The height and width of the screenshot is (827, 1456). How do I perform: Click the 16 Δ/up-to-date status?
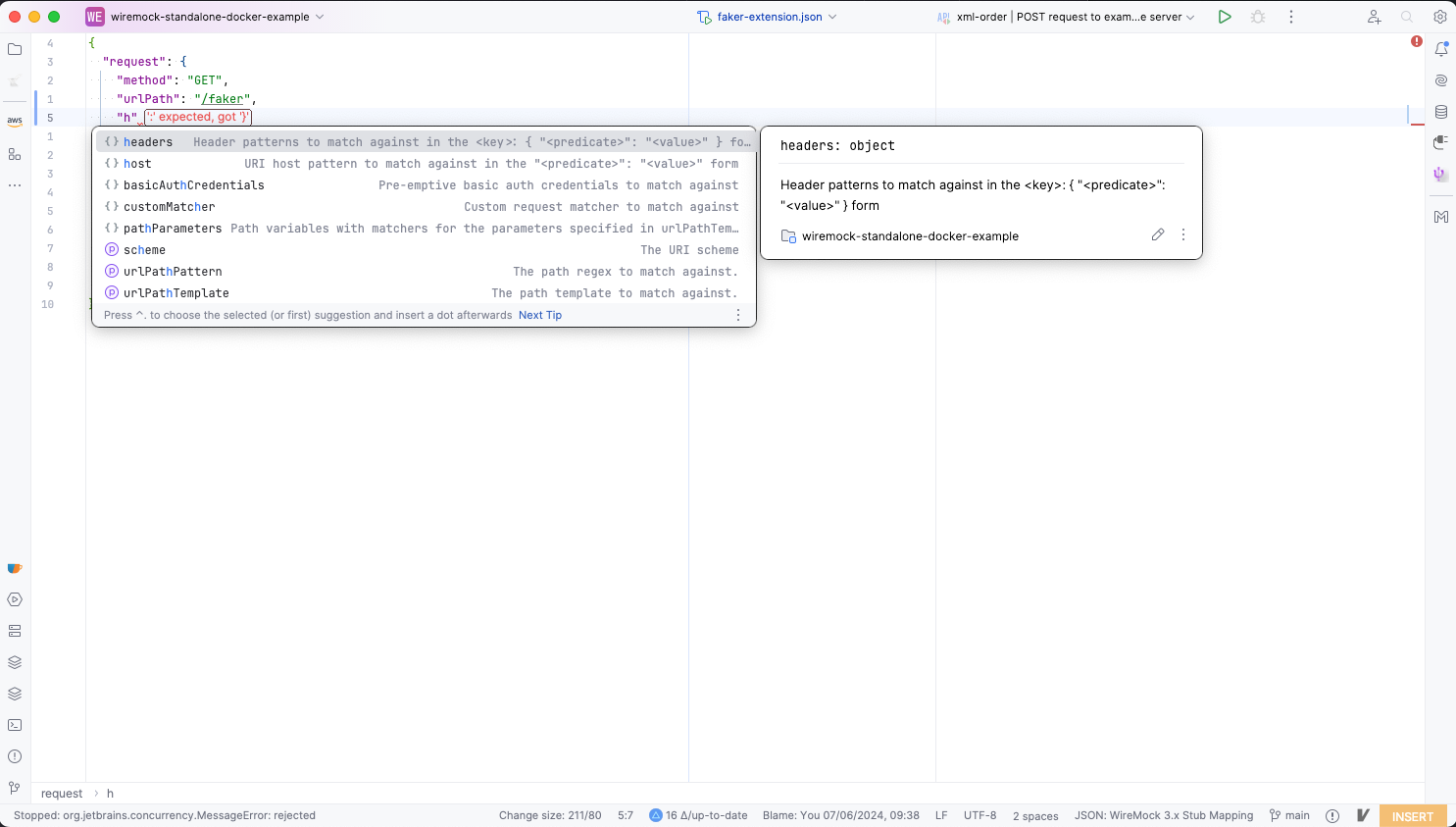698,815
